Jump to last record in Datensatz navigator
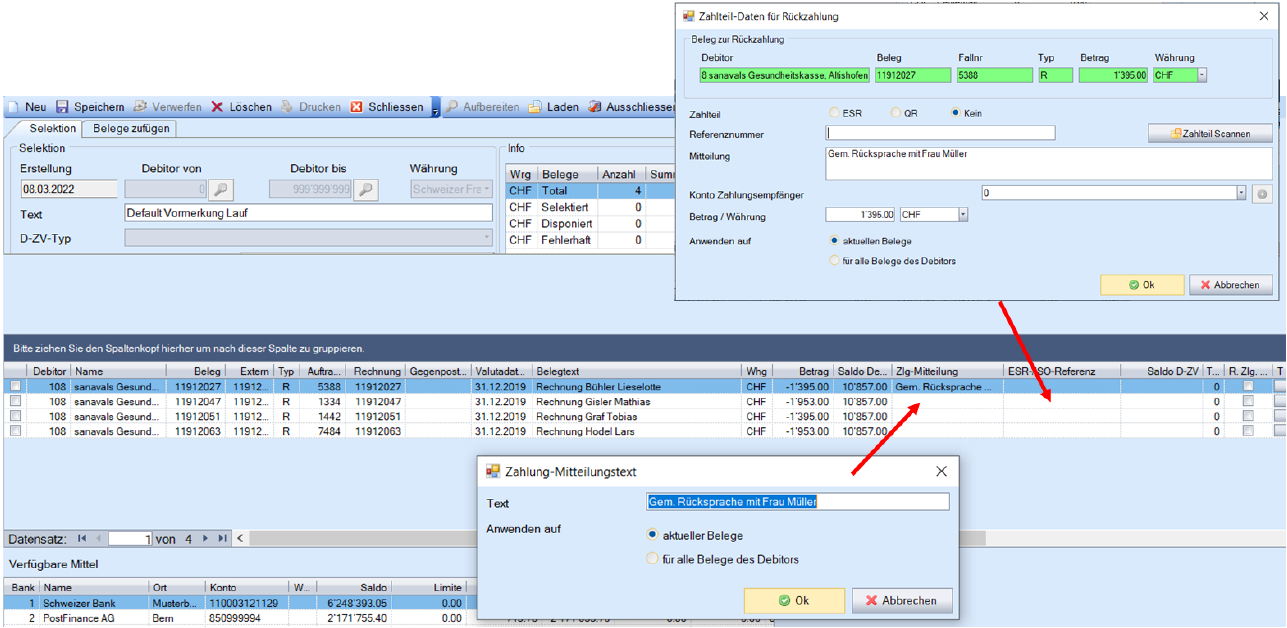The width and height of the screenshot is (1287, 628). click(x=222, y=538)
